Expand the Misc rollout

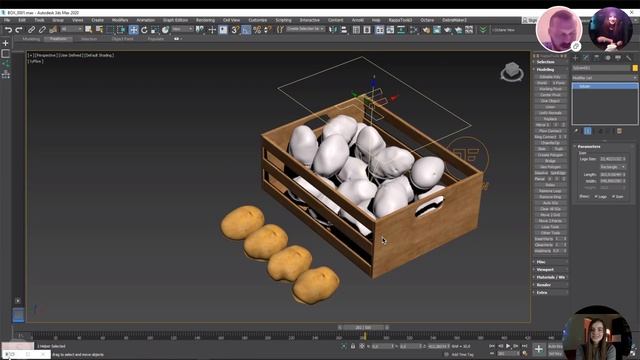(550, 262)
